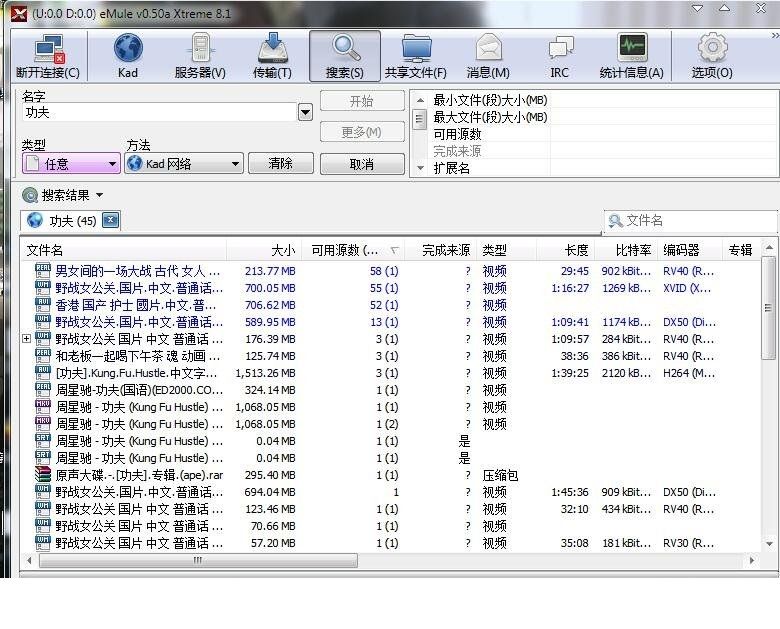
Task: Click the horizontal scrollbar thumb in results list
Action: click(x=198, y=560)
